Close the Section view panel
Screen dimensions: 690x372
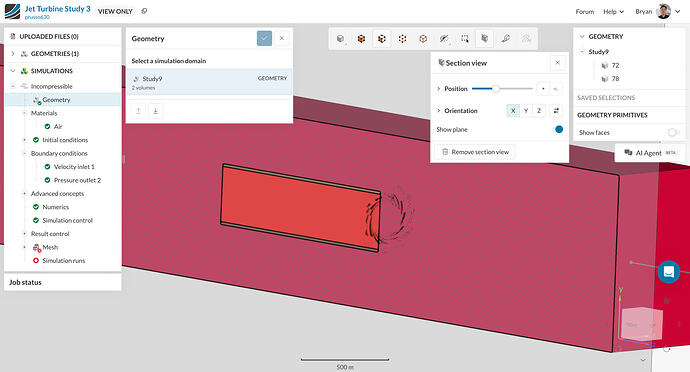pos(558,63)
